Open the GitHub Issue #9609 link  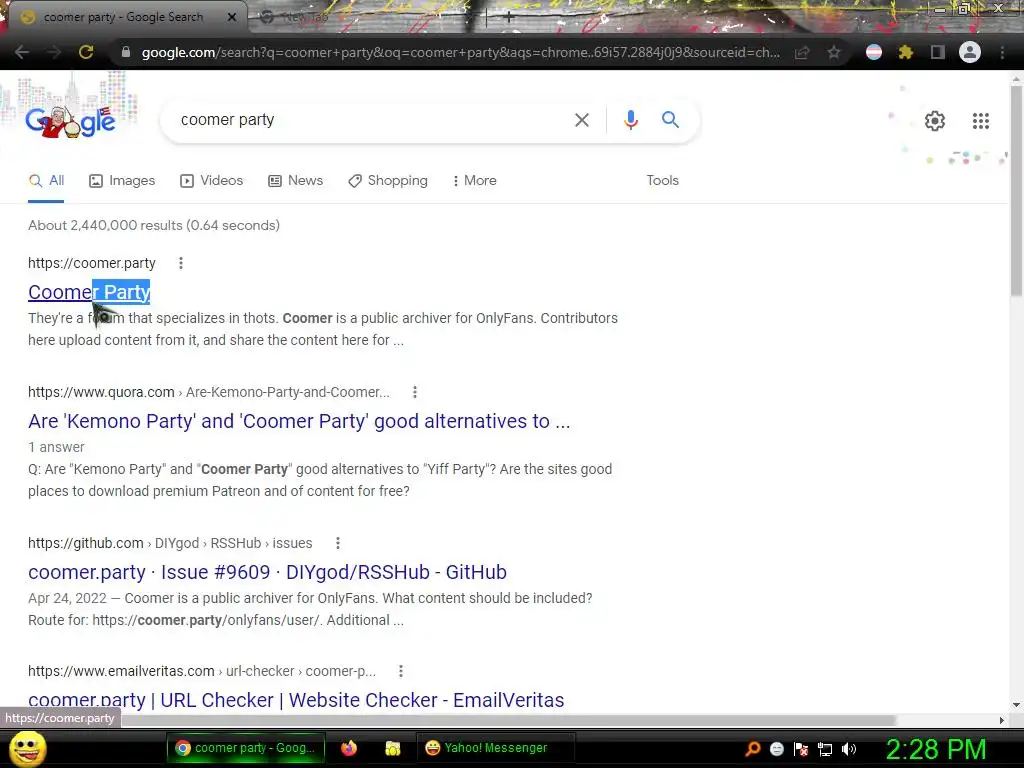coord(267,572)
